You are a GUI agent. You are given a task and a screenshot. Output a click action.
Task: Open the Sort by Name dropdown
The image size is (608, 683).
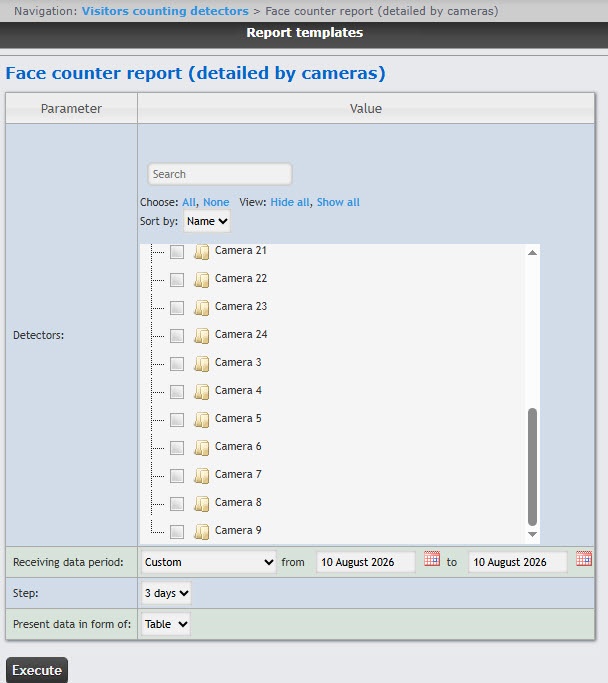coord(207,221)
